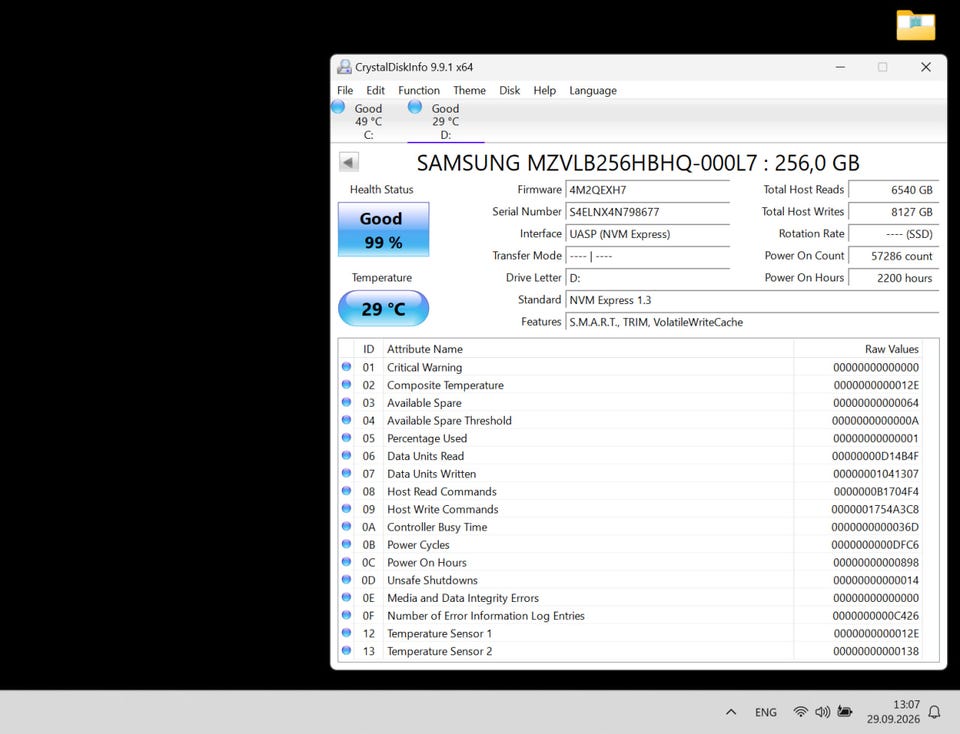
Task: Show hidden tray icons chevron
Action: tap(730, 712)
